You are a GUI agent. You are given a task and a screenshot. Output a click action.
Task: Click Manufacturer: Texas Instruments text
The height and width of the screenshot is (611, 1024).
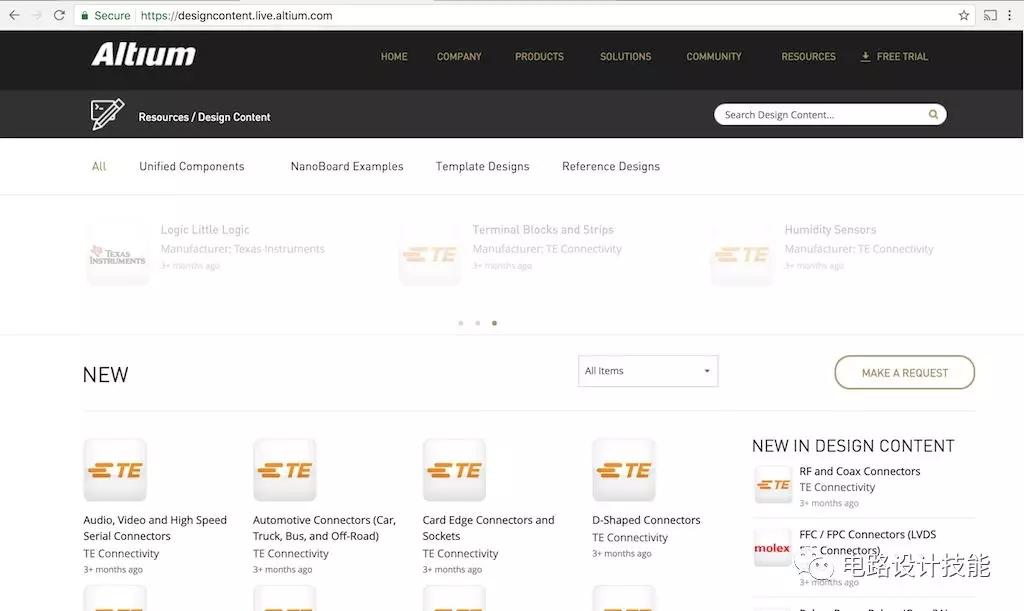(x=242, y=249)
